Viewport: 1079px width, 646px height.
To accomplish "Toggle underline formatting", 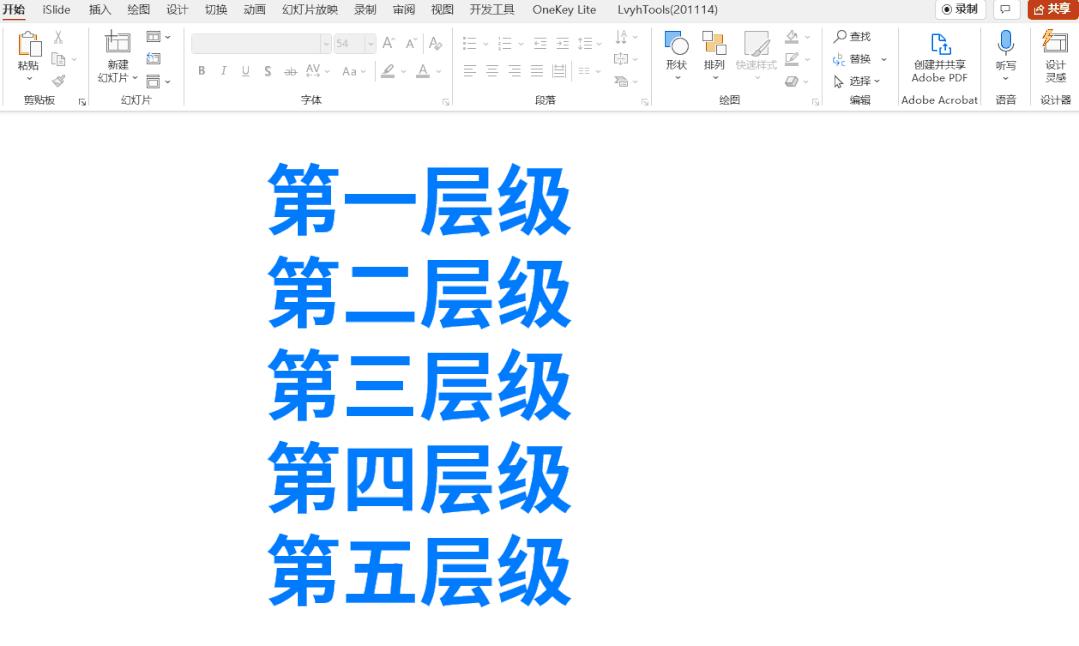I will 244,70.
